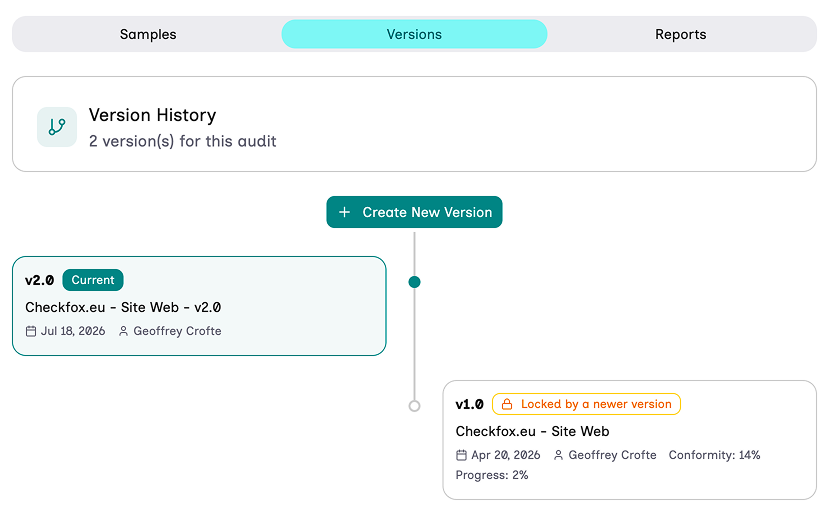This screenshot has height=516, width=828.
Task: Click the title 'Checkfox.eu - Site Web - v2.0'
Action: 123,307
